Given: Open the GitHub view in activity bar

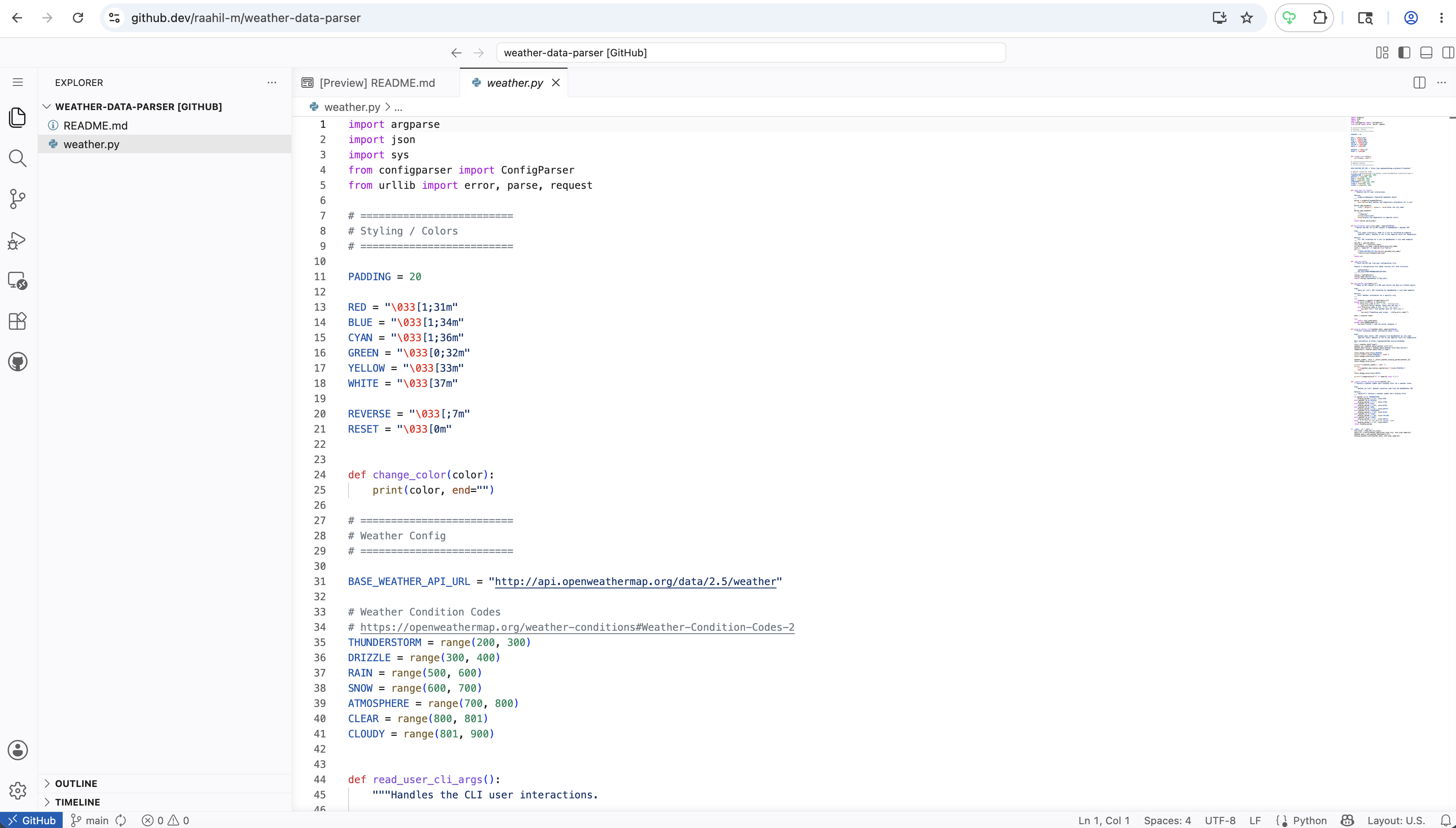Looking at the screenshot, I should pos(18,362).
